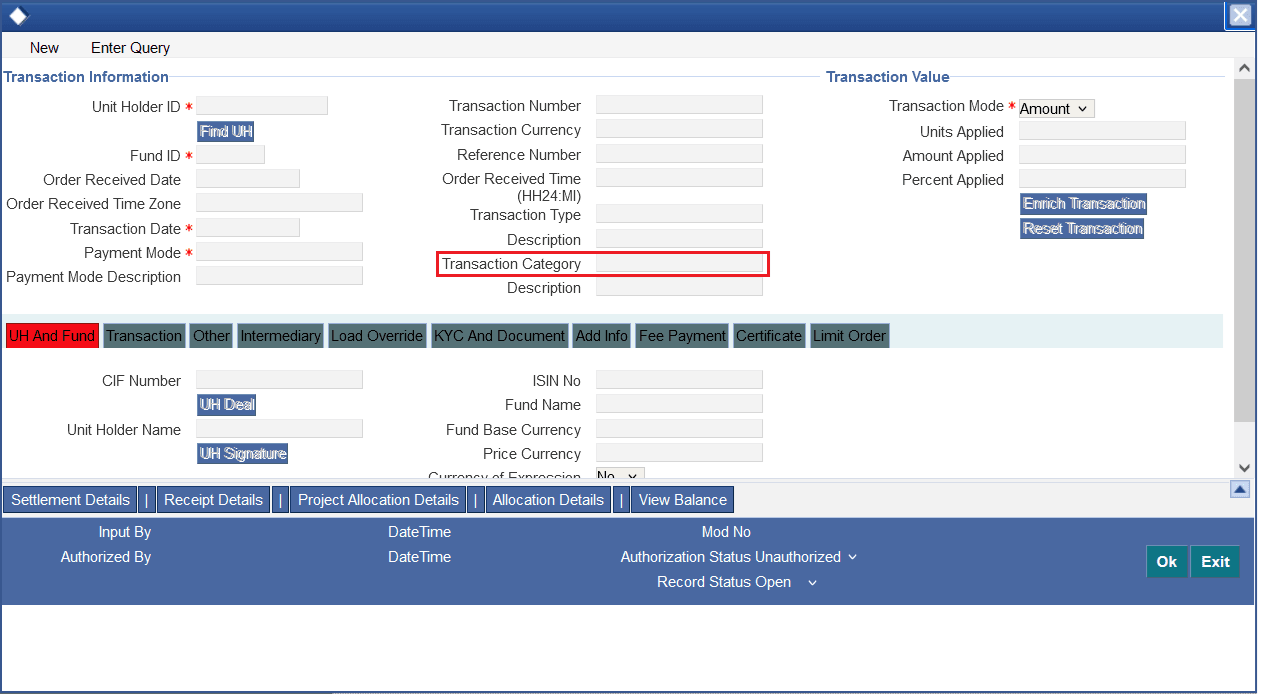This screenshot has width=1261, height=697.
Task: Click the Fund Name field
Action: coord(679,404)
